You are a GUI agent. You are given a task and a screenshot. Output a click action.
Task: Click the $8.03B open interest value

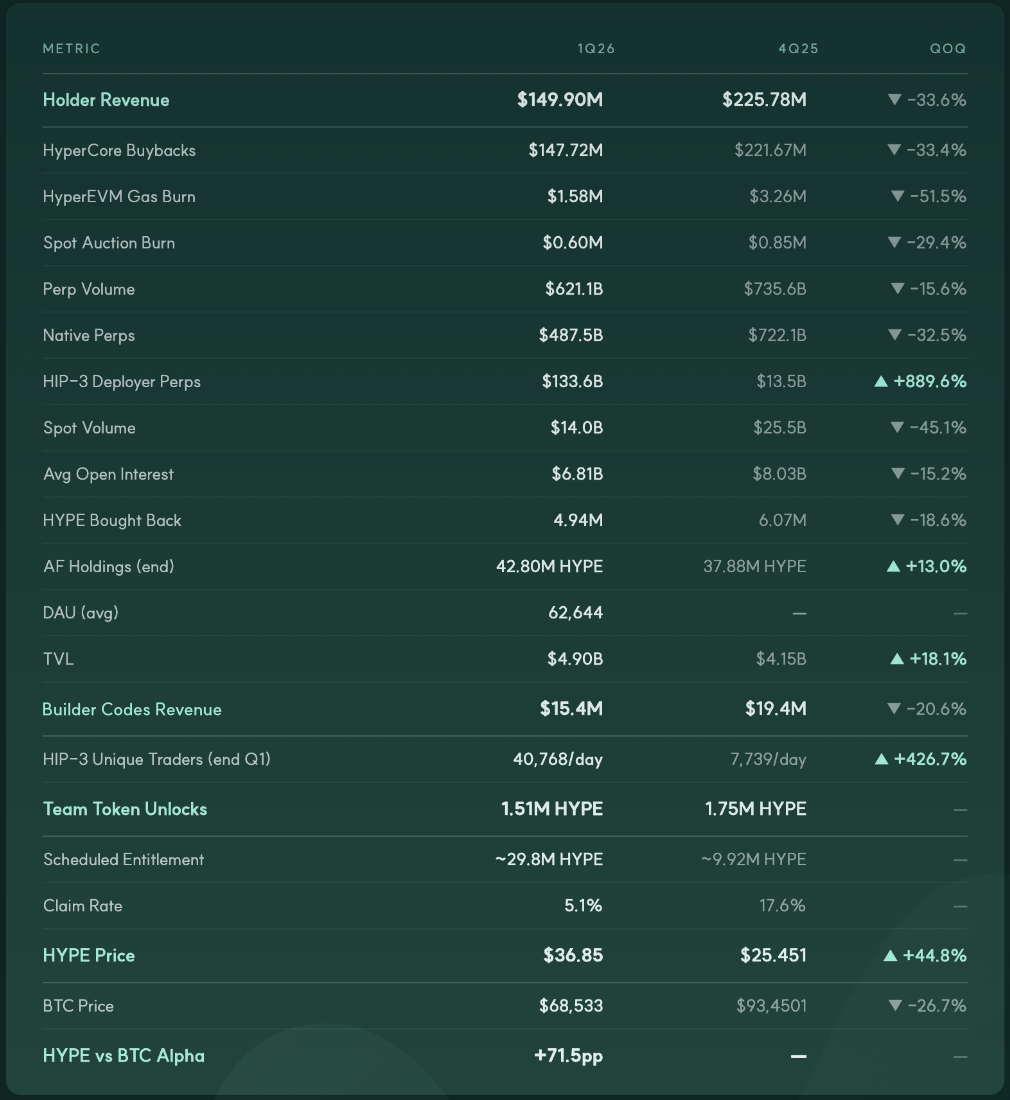click(779, 474)
